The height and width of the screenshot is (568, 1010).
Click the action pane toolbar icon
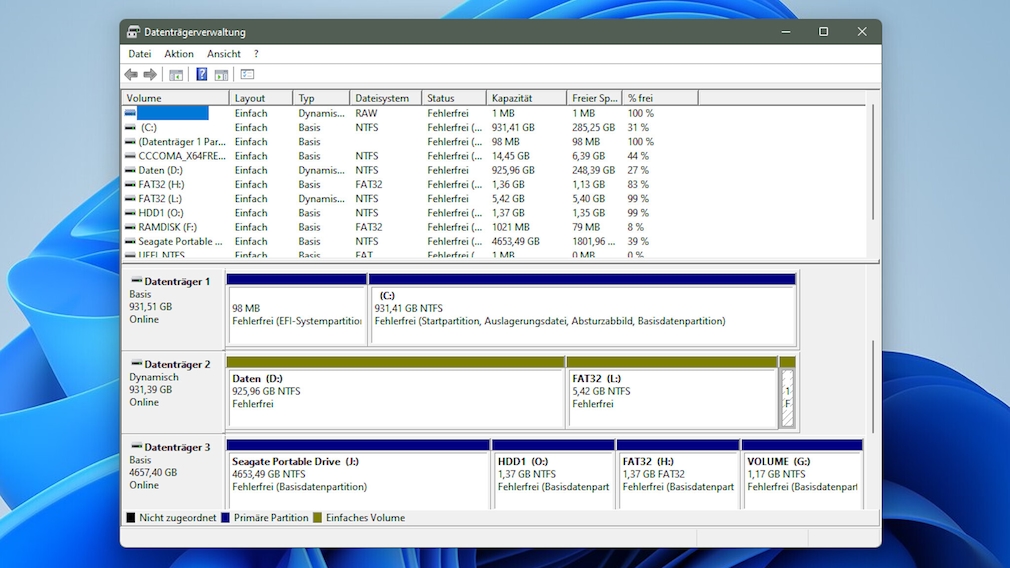tap(221, 75)
